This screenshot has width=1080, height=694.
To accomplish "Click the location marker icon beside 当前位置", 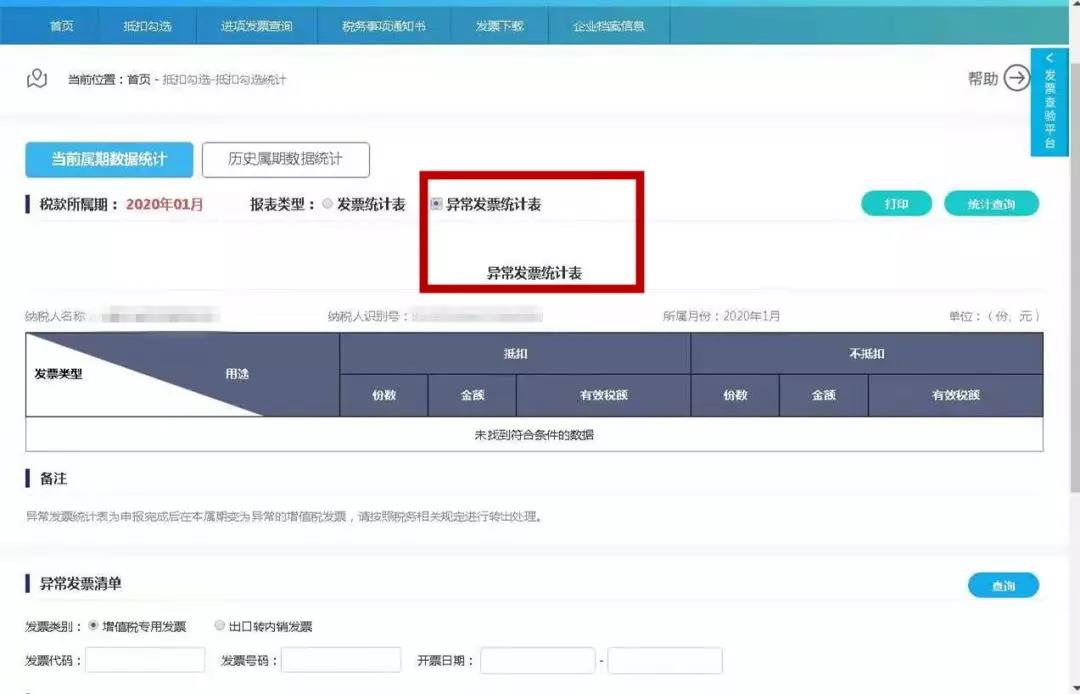I will [x=36, y=78].
